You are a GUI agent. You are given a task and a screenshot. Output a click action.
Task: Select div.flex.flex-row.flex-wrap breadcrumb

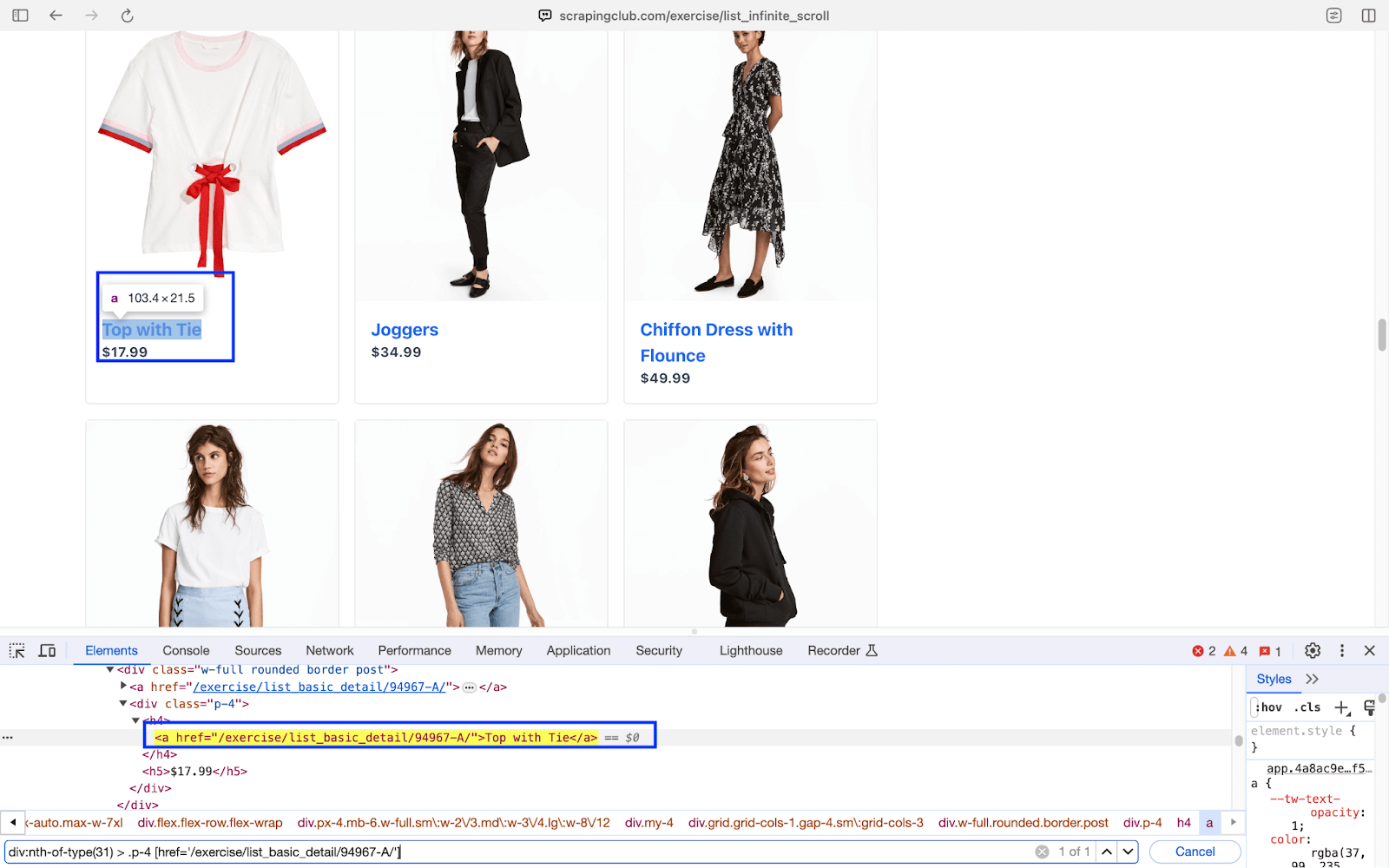coord(210,823)
